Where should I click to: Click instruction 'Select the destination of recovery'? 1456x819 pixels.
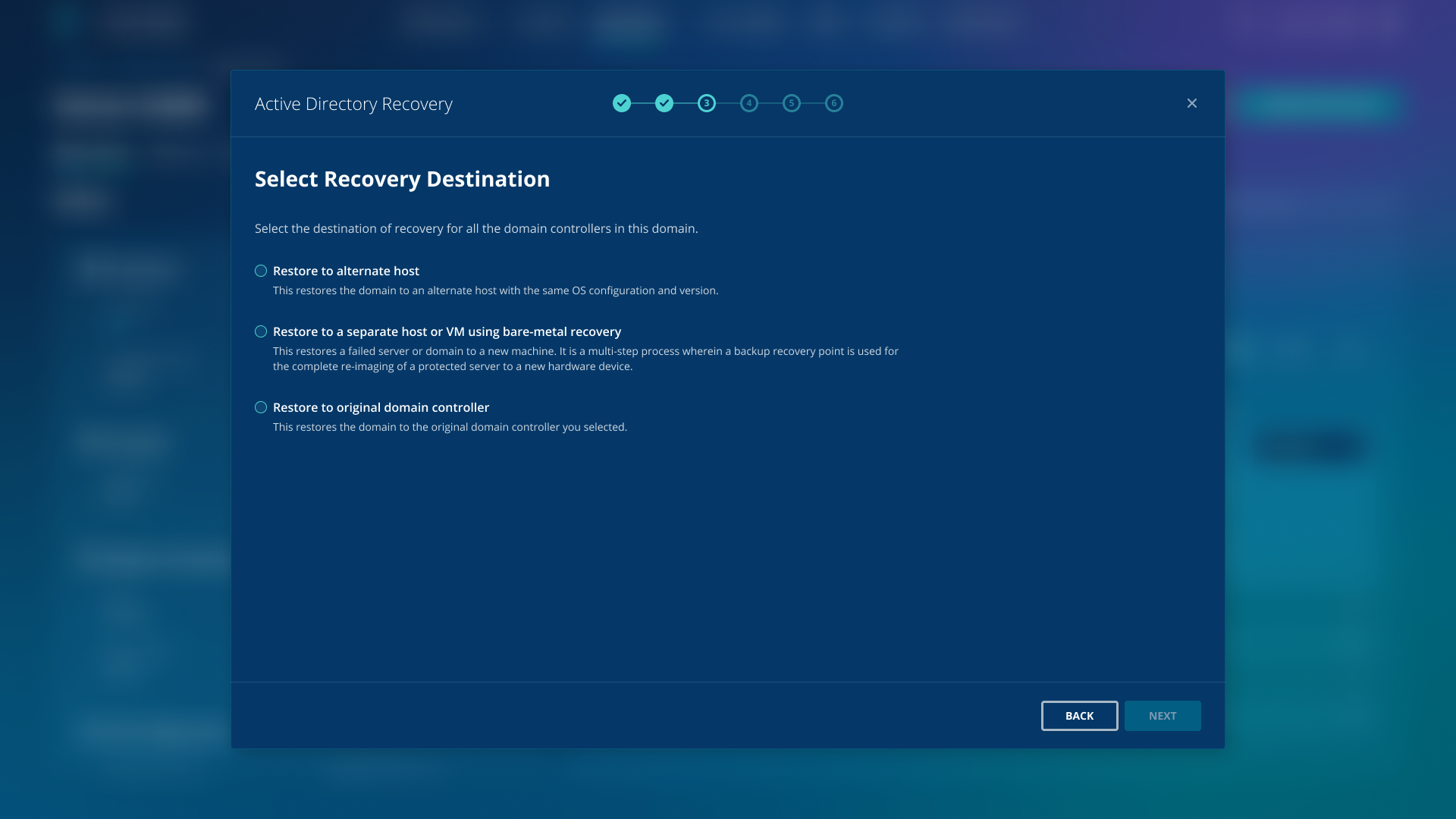click(476, 228)
